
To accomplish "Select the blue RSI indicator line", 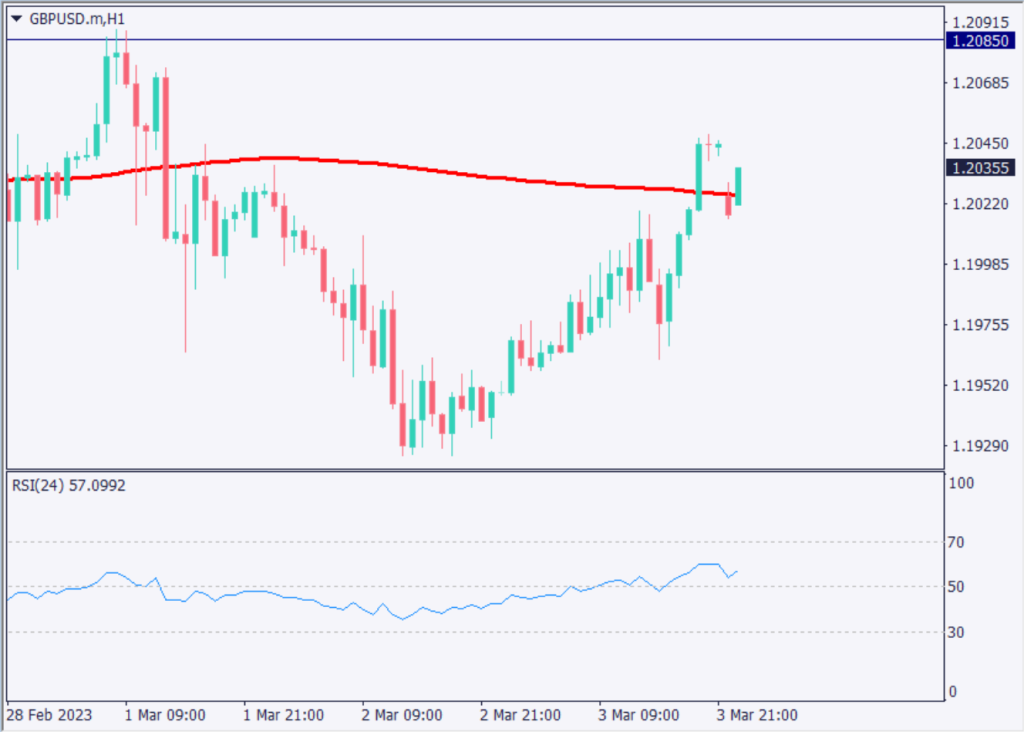I will (x=300, y=599).
